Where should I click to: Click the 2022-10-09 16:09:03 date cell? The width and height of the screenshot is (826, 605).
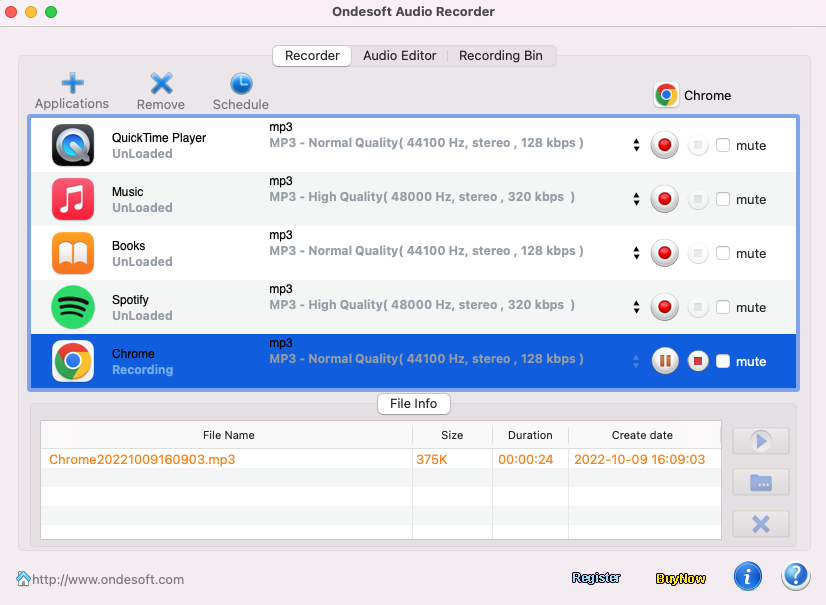[640, 460]
